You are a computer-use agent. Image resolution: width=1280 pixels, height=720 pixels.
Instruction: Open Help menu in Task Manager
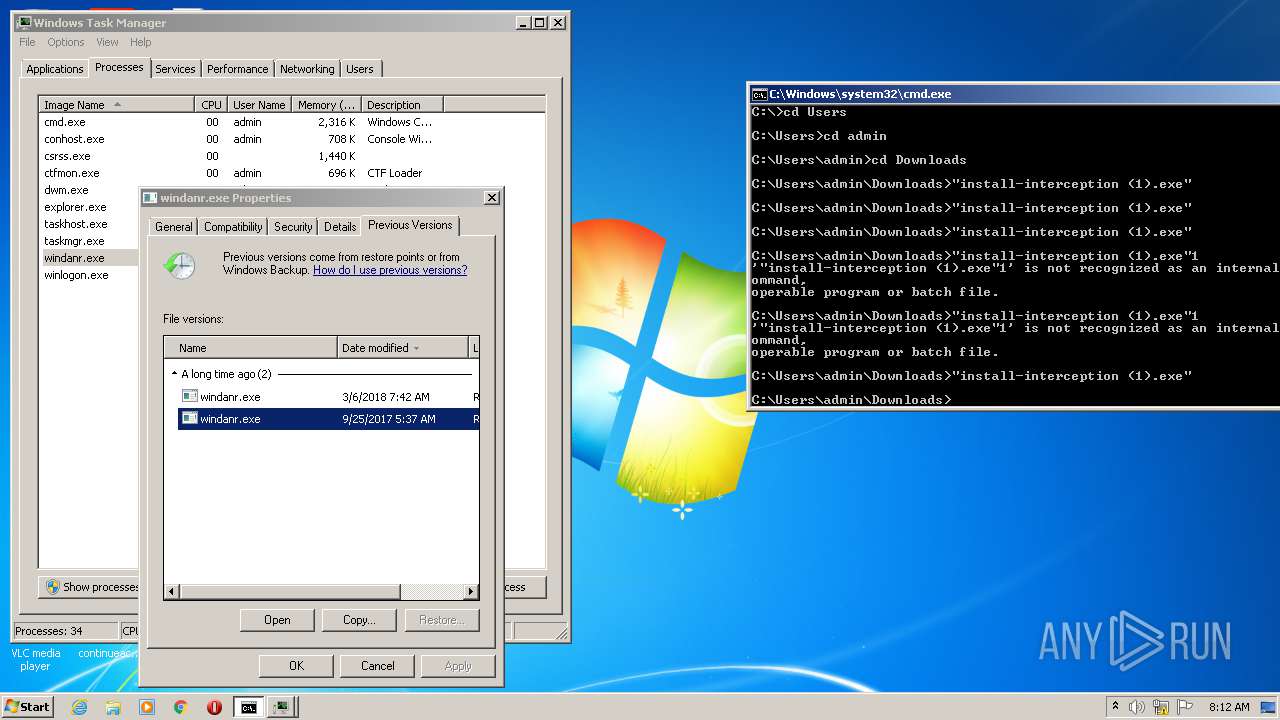tap(141, 42)
